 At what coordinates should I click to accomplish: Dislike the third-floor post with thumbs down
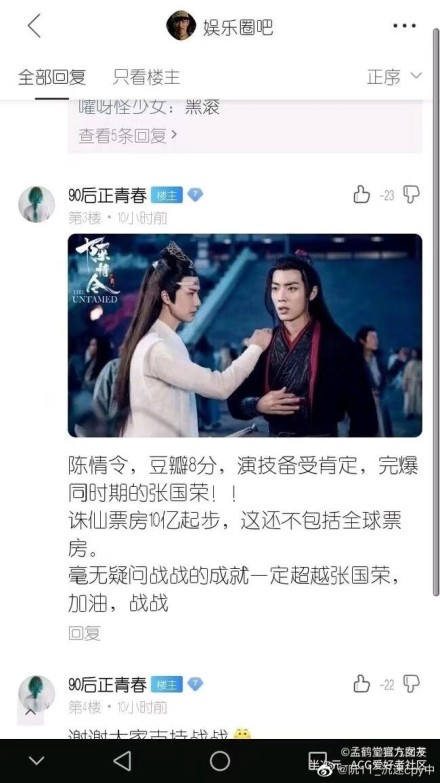coord(411,194)
